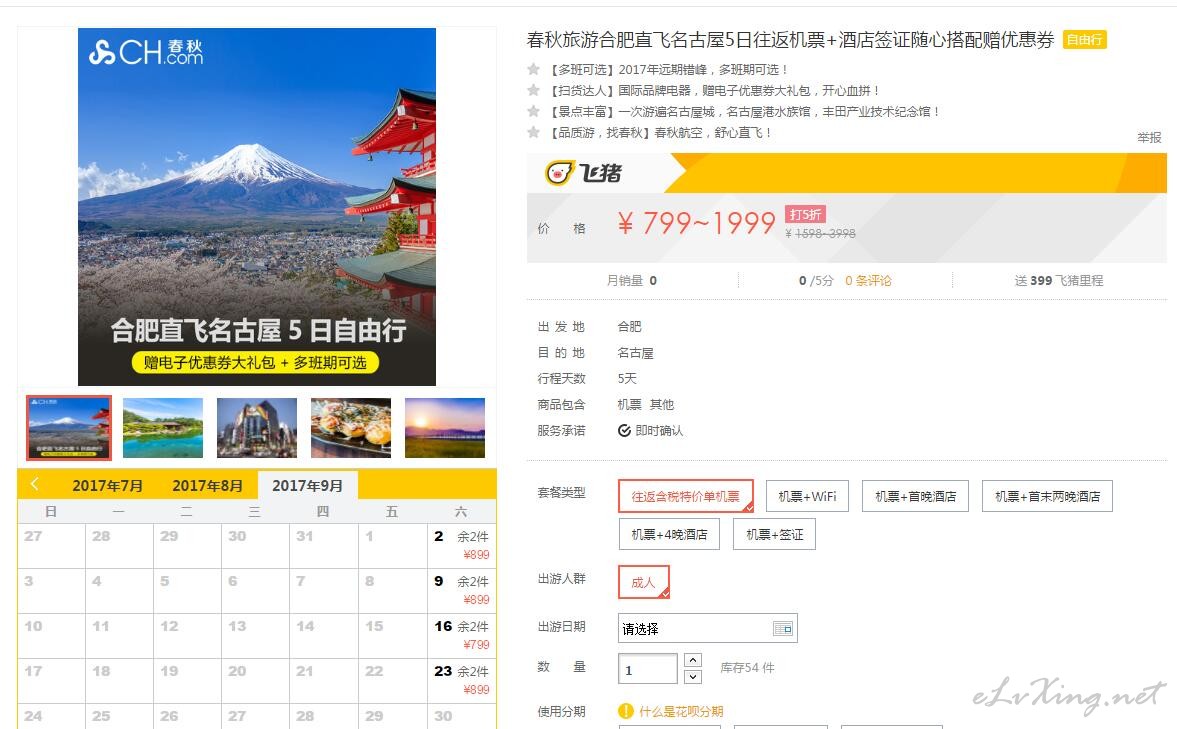Screen dimensions: 1177x729
Task: Click the 【多班可选】 feature line
Action: pyautogui.click(x=667, y=70)
